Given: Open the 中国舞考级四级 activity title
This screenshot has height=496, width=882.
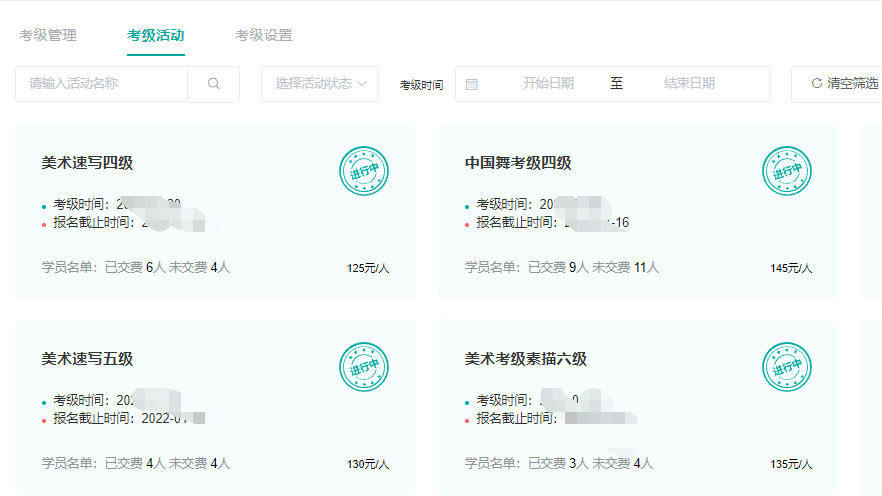Looking at the screenshot, I should pyautogui.click(x=518, y=163).
